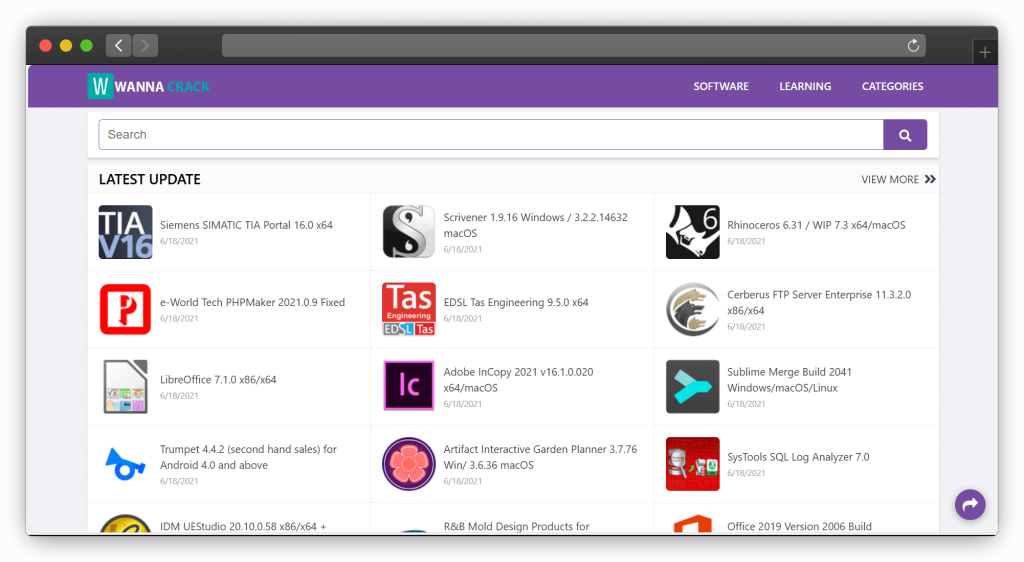Image resolution: width=1024 pixels, height=562 pixels.
Task: Click the Adobe InCopy icon
Action: coord(408,386)
